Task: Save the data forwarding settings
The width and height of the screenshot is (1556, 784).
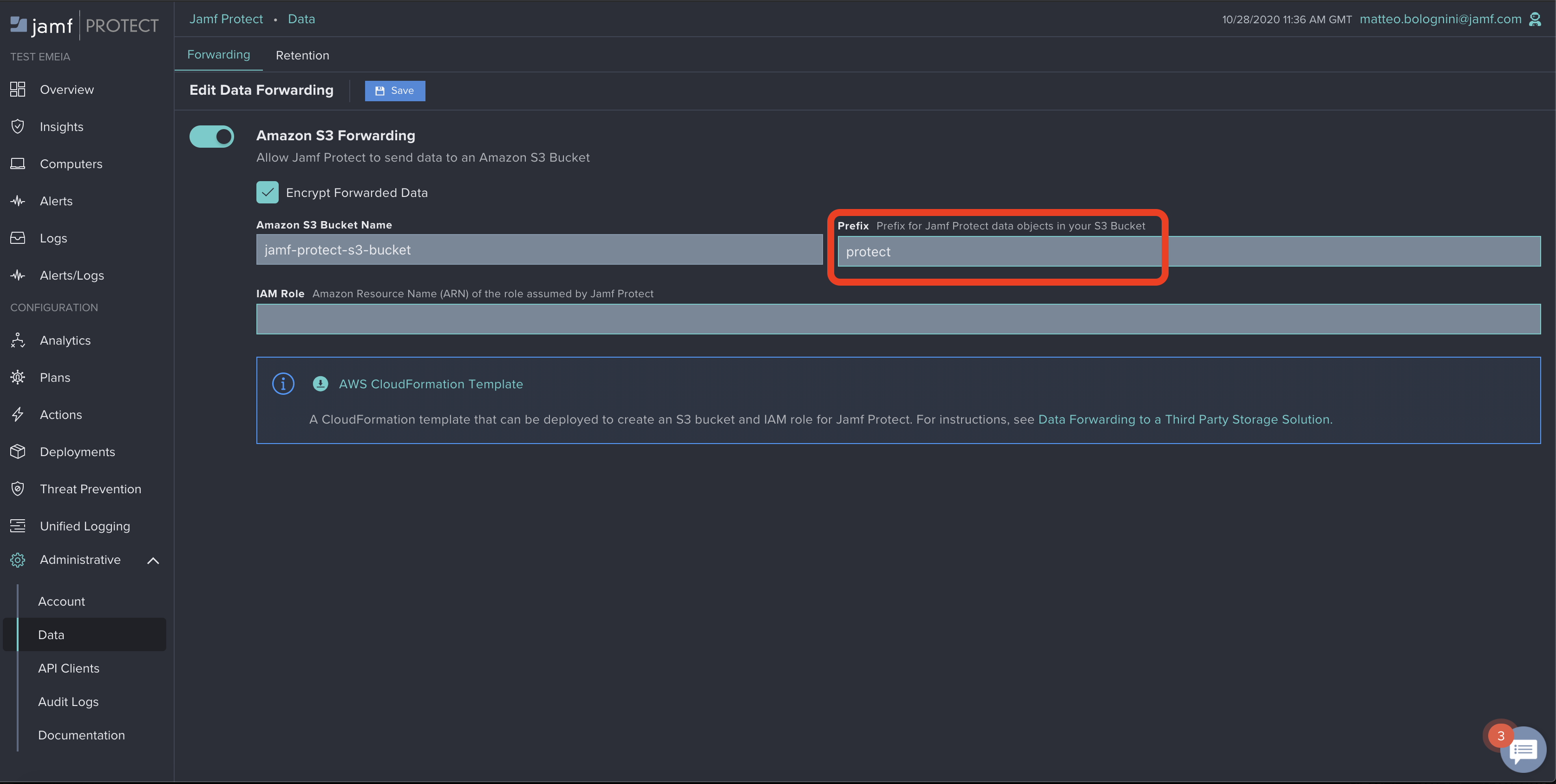Action: click(395, 91)
